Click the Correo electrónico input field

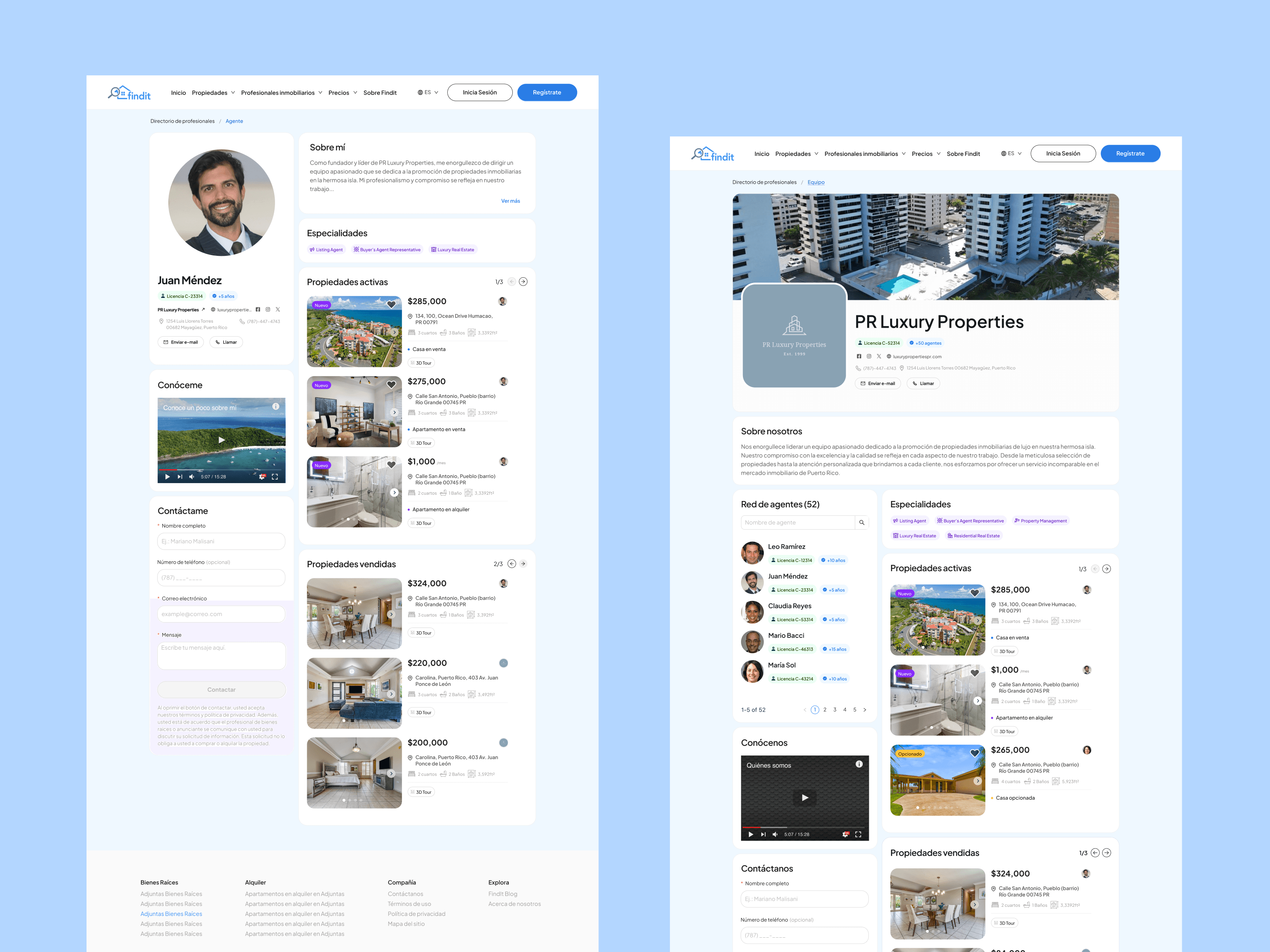tap(221, 614)
